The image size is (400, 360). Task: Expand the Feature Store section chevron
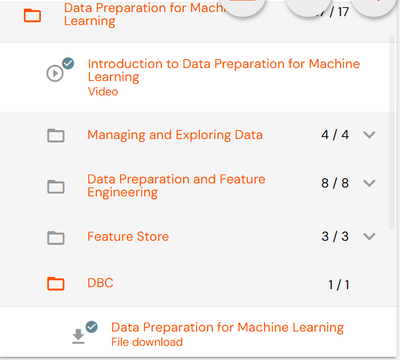click(369, 236)
